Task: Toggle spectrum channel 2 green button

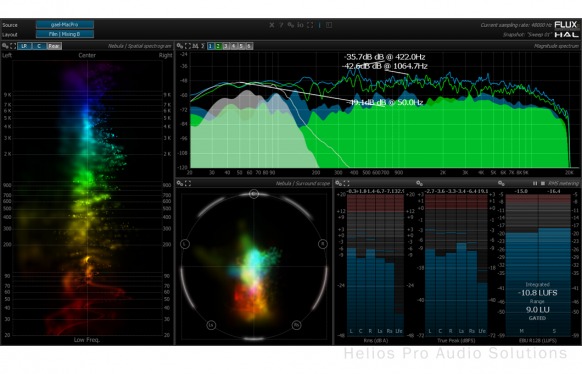Action: point(218,46)
